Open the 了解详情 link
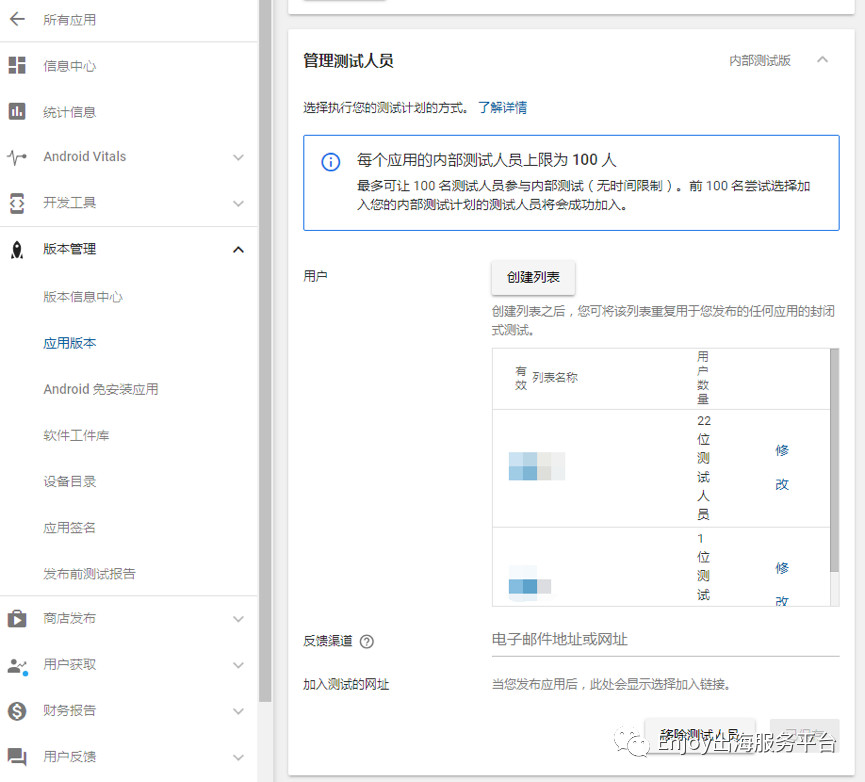865x782 pixels. (502, 107)
